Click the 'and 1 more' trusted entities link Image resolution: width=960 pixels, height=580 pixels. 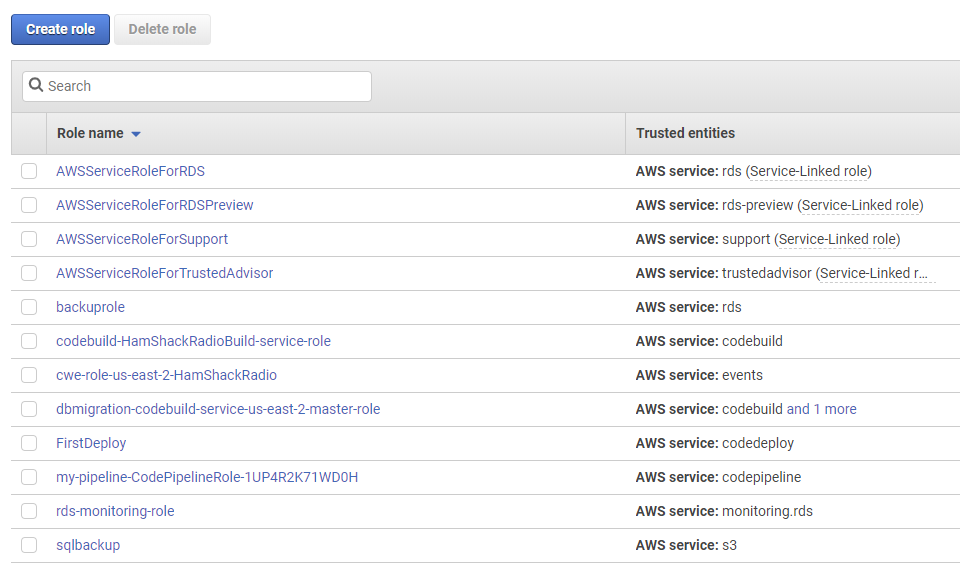tap(822, 409)
